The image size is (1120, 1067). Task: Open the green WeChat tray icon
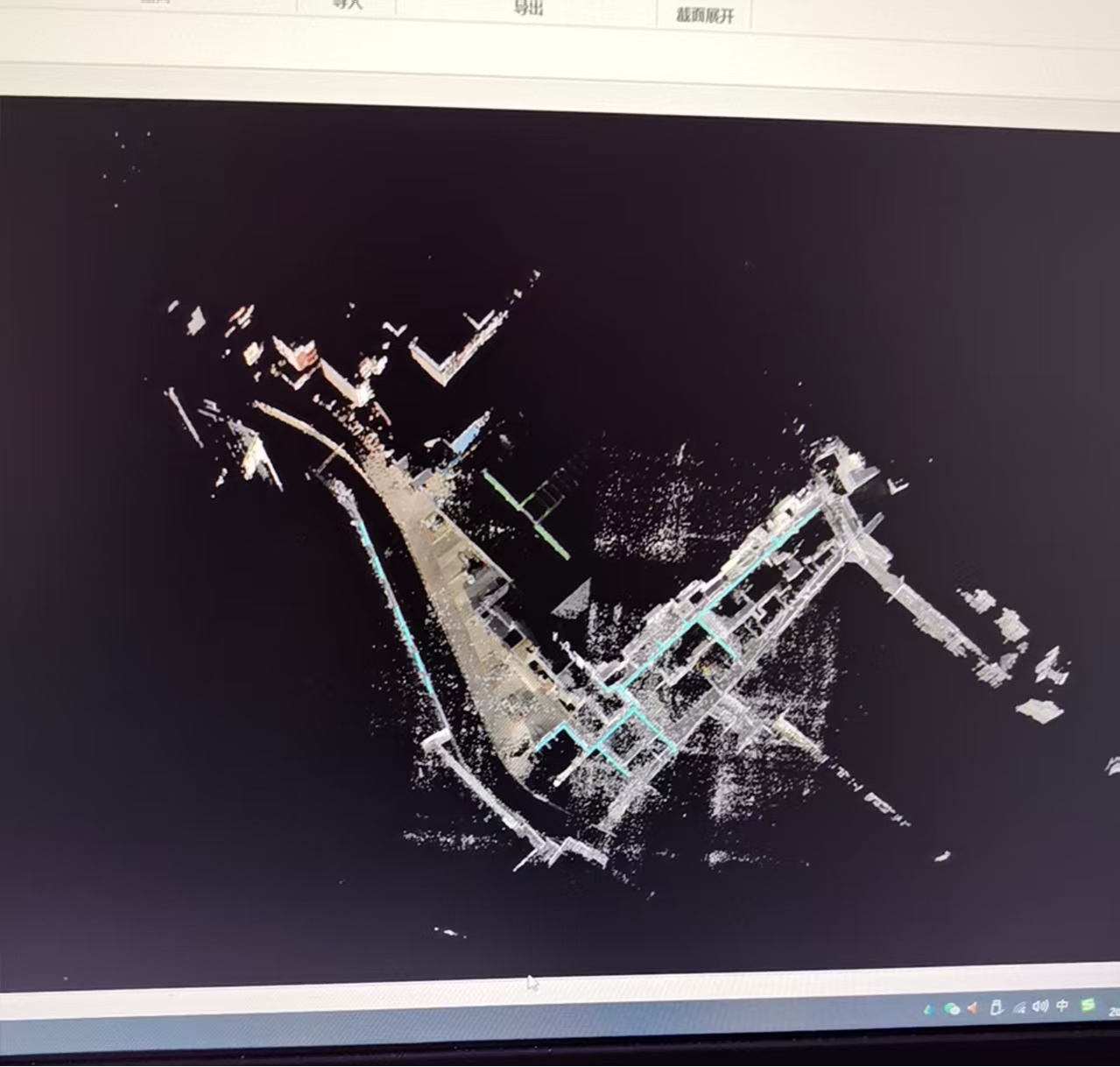[x=951, y=1008]
